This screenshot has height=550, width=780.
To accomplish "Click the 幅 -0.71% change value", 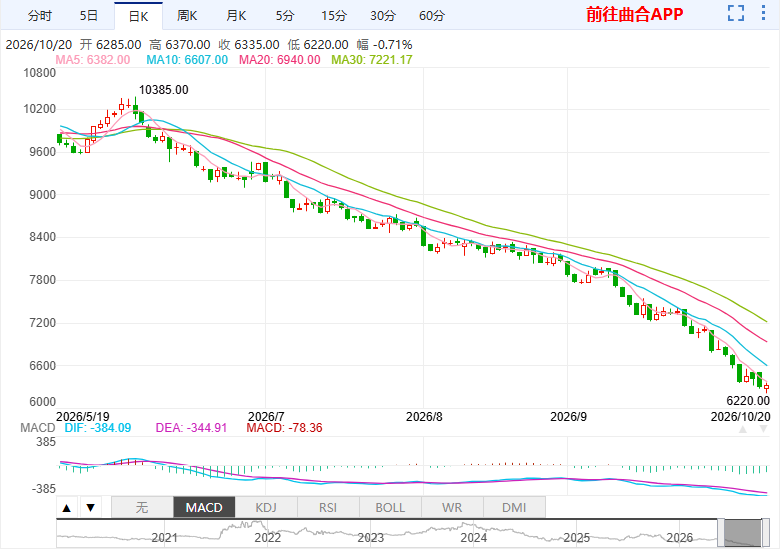I will (x=385, y=45).
